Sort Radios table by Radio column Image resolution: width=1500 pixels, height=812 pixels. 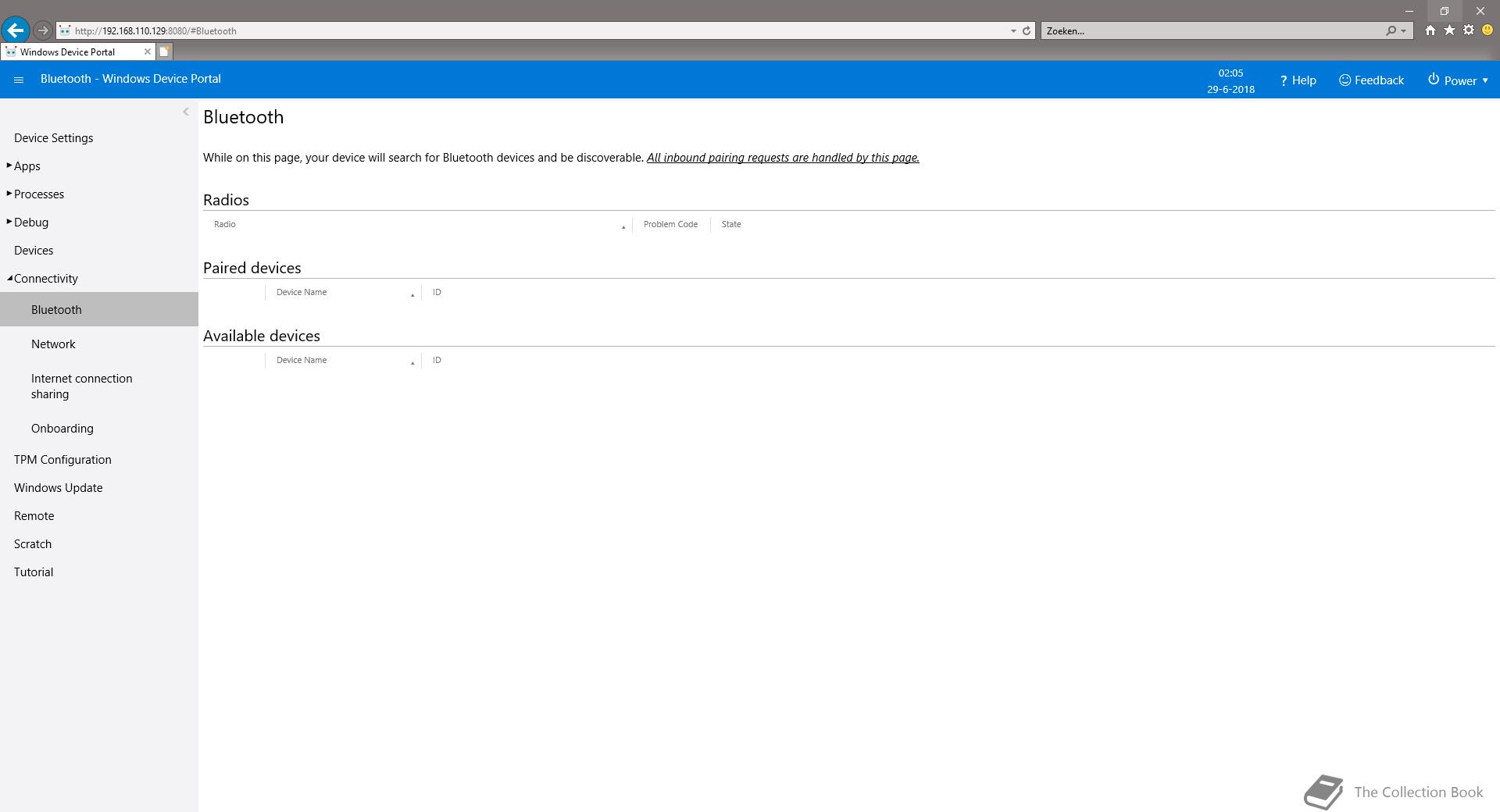tap(418, 224)
